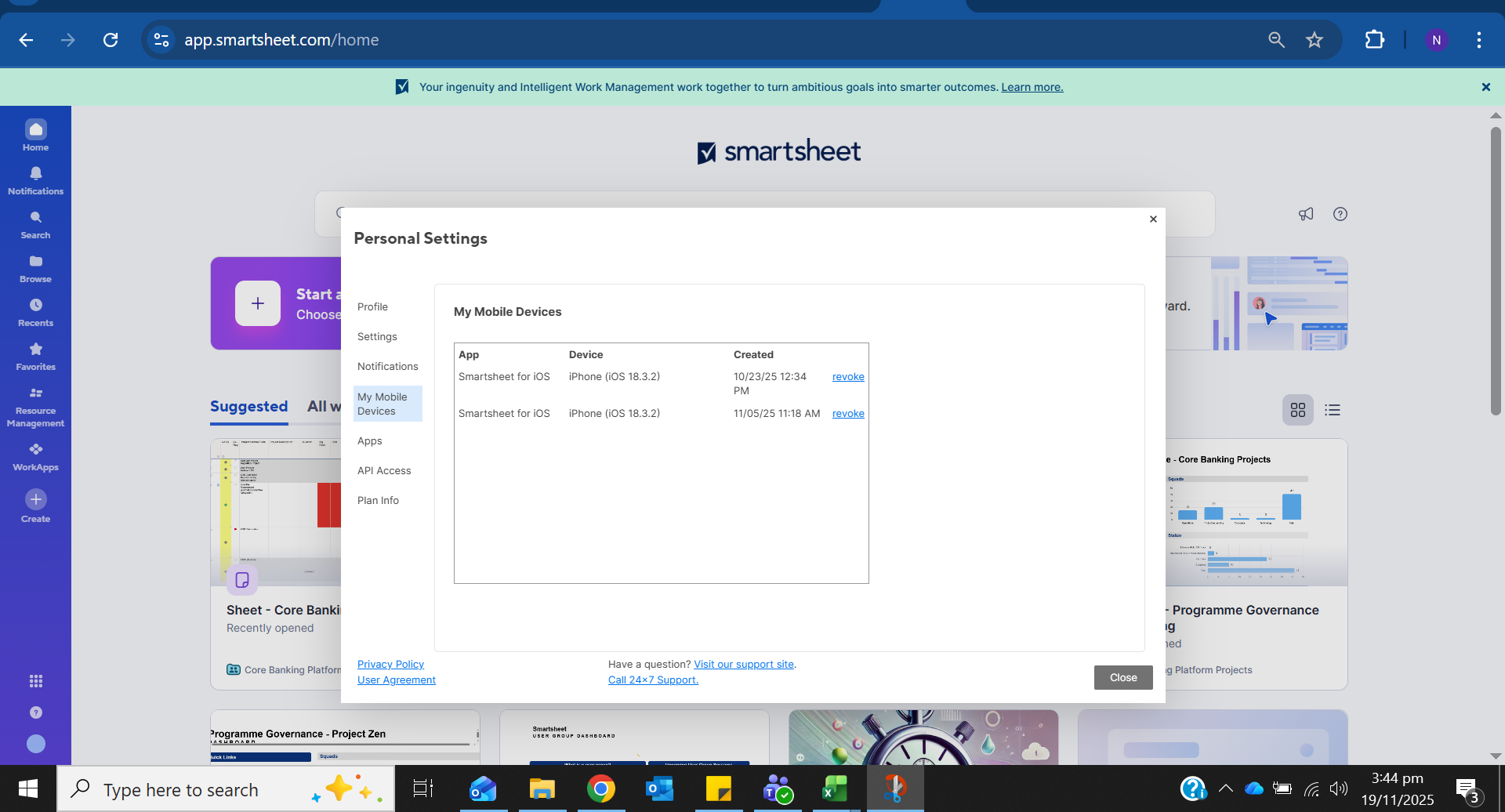Image resolution: width=1505 pixels, height=812 pixels.
Task: Open the taskbar clock and date
Action: click(x=1398, y=789)
